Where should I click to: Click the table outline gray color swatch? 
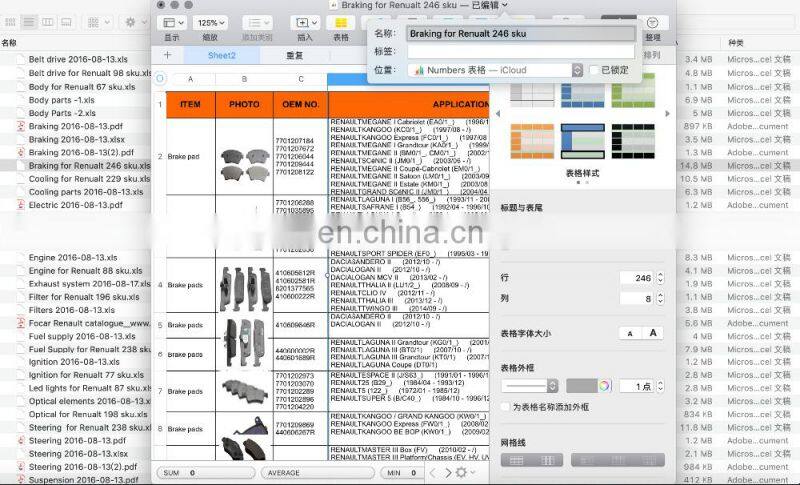(x=581, y=385)
